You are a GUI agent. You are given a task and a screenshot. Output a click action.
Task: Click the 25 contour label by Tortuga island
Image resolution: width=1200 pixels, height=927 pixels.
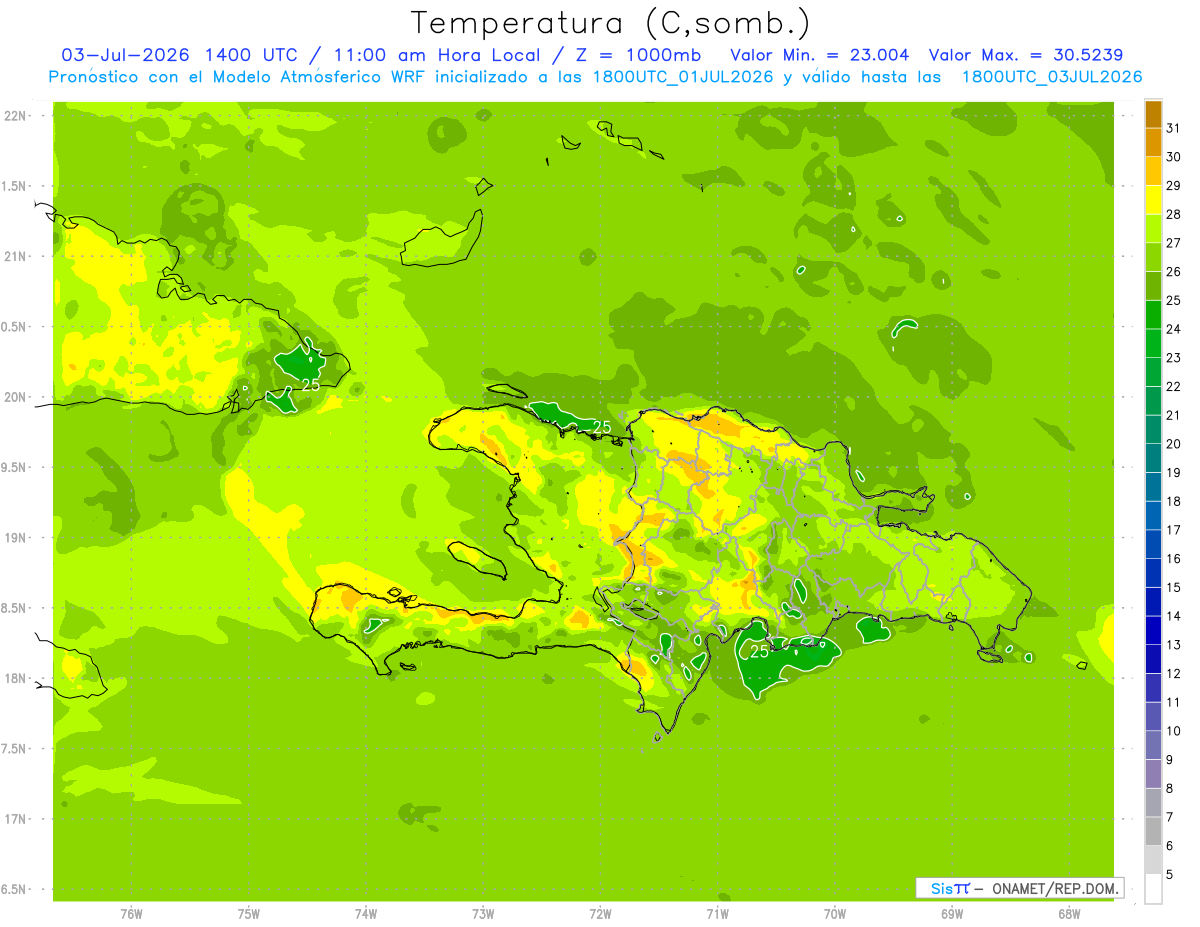602,427
